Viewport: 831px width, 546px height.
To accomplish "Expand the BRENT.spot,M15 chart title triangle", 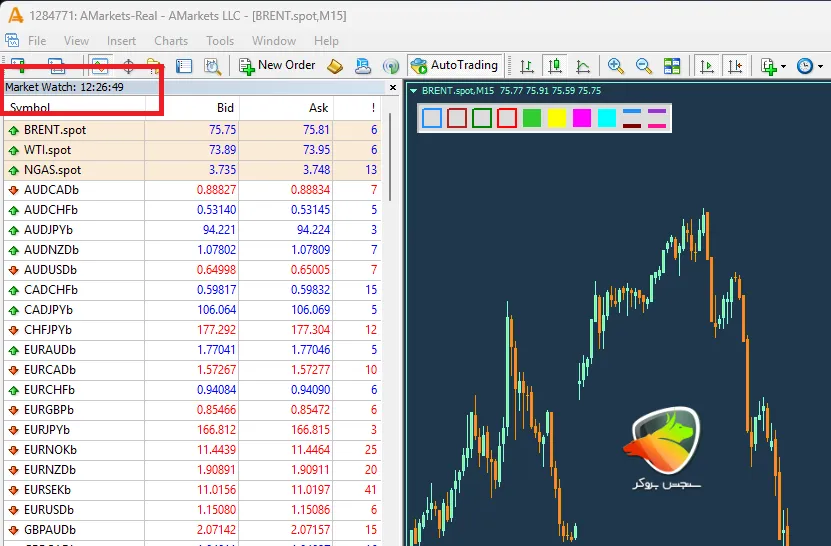I will click(x=413, y=91).
